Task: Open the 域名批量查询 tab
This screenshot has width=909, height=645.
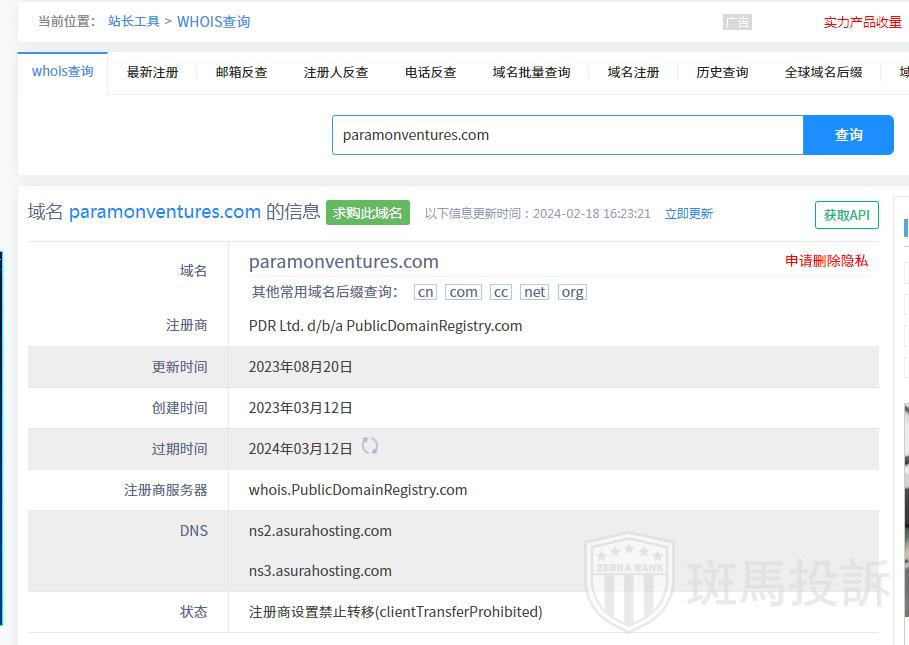Action: pyautogui.click(x=531, y=72)
